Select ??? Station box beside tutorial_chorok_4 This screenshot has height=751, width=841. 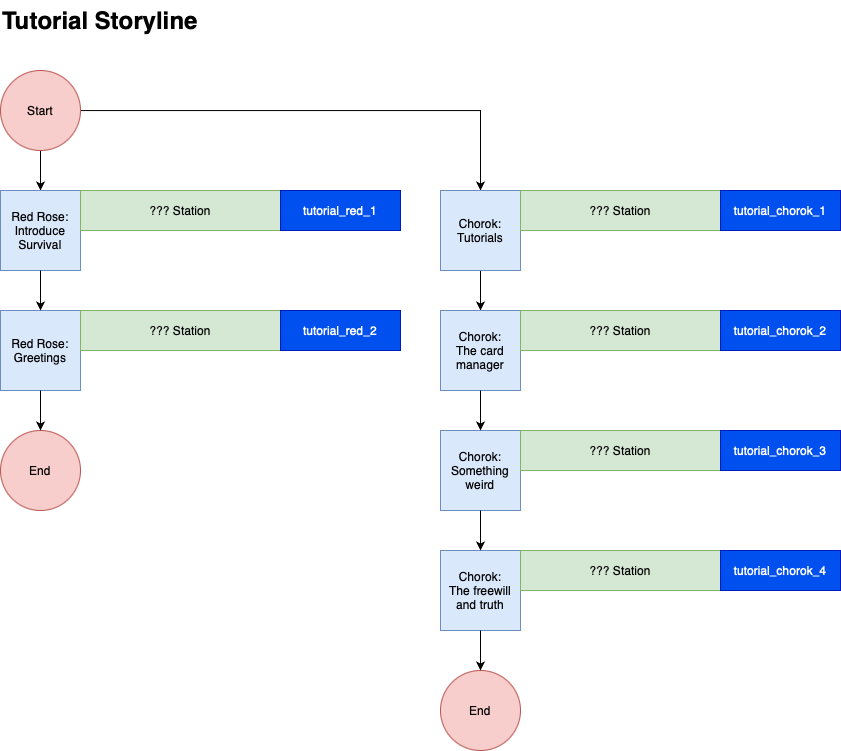[620, 570]
